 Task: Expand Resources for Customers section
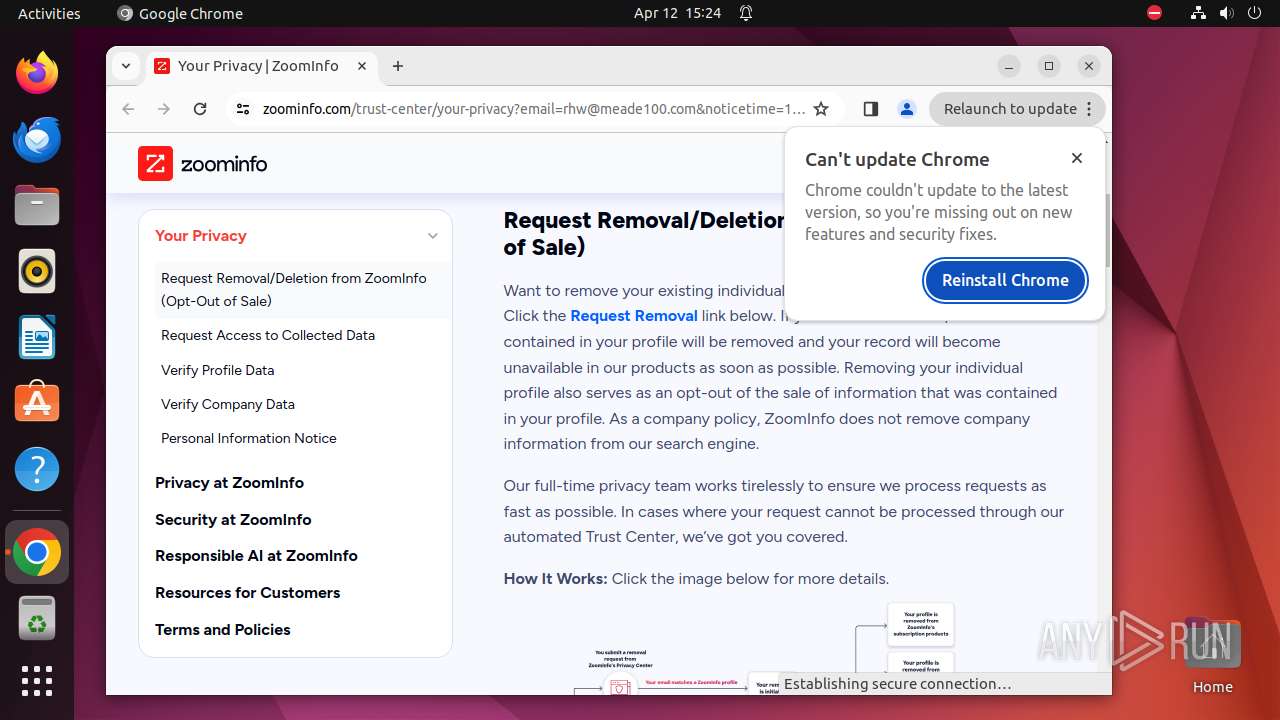coord(247,592)
